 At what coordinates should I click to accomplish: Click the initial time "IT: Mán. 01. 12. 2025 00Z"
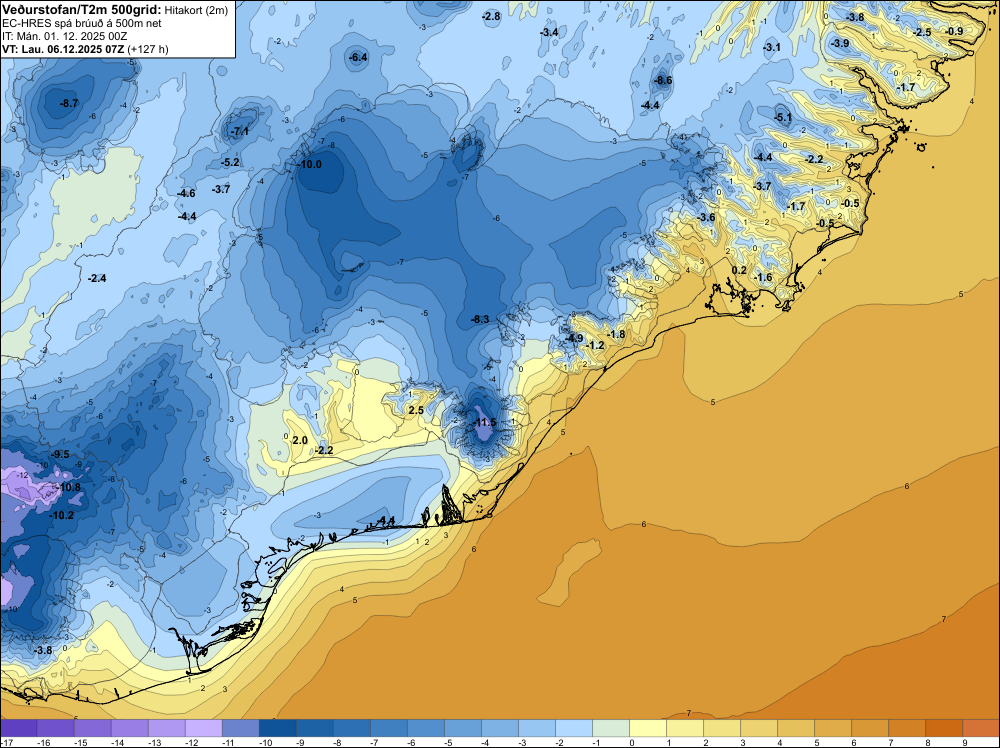click(66, 36)
